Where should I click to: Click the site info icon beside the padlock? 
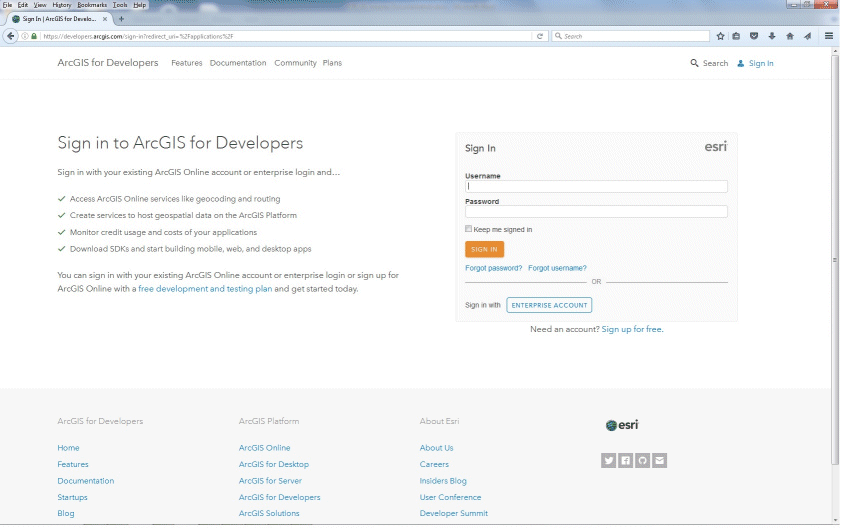tap(25, 36)
